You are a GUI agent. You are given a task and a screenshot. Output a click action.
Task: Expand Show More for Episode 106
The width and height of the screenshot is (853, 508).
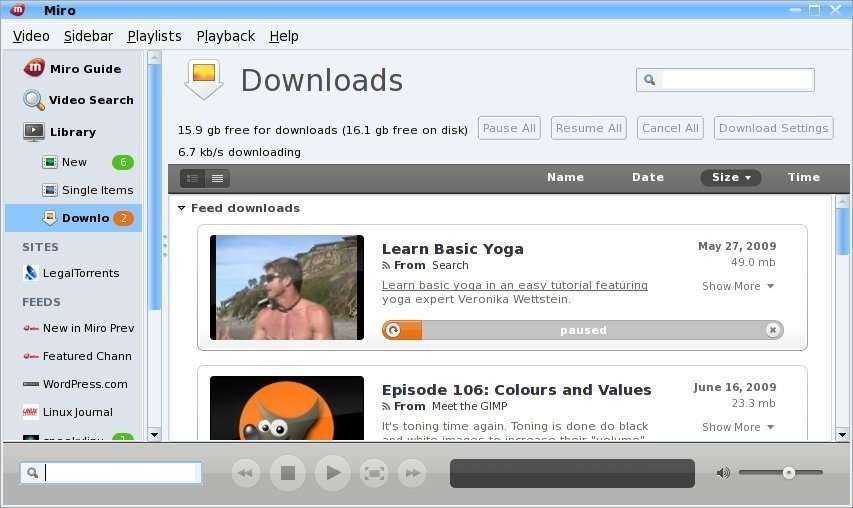point(738,427)
